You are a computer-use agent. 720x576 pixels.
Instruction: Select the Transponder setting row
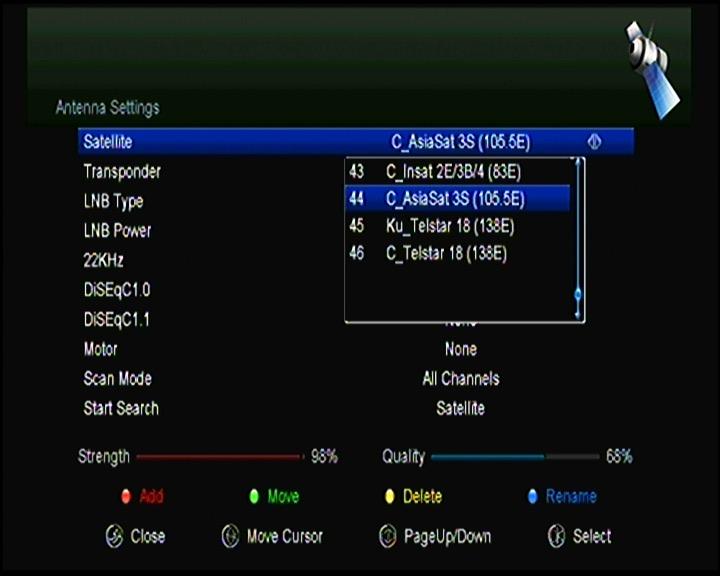tap(122, 172)
